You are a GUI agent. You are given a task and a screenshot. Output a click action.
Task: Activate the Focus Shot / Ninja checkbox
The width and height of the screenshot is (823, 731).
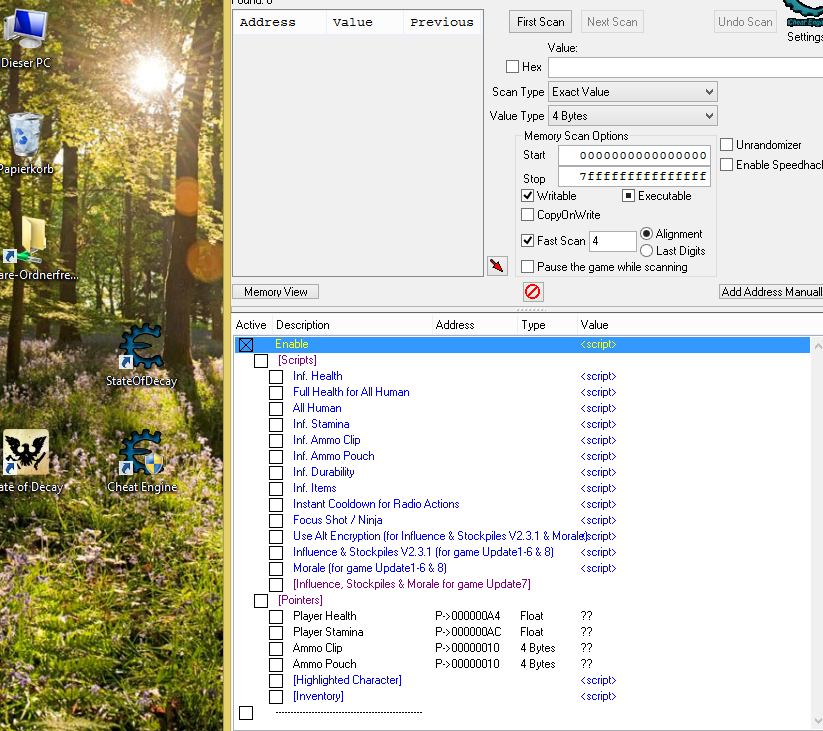click(x=276, y=521)
